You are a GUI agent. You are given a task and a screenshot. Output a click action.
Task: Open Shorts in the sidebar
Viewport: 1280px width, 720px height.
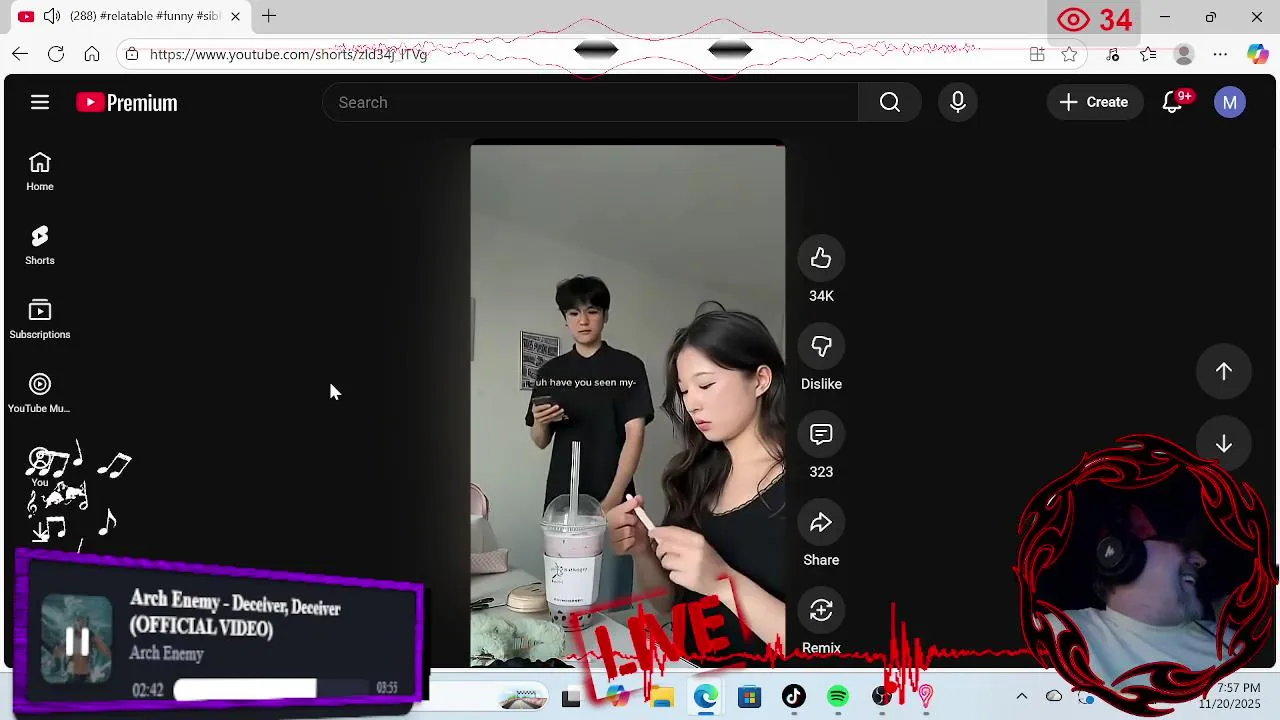coord(40,245)
